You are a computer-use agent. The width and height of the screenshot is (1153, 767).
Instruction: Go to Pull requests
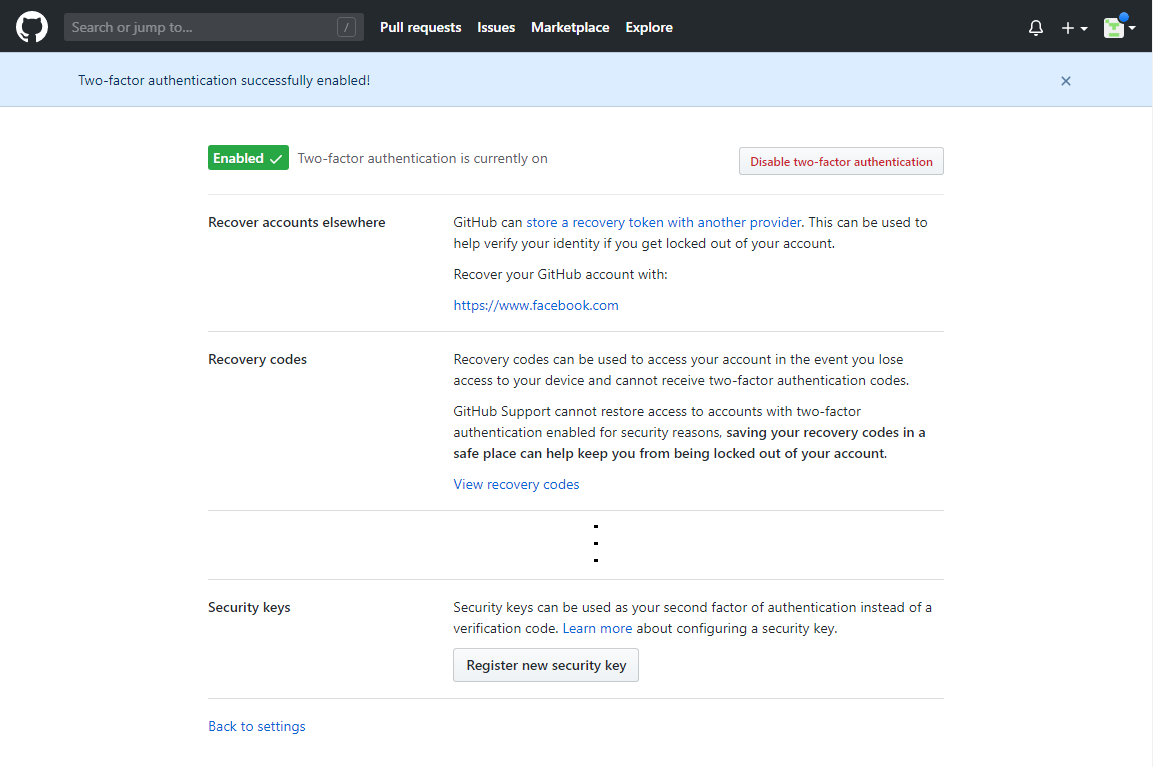pos(420,28)
